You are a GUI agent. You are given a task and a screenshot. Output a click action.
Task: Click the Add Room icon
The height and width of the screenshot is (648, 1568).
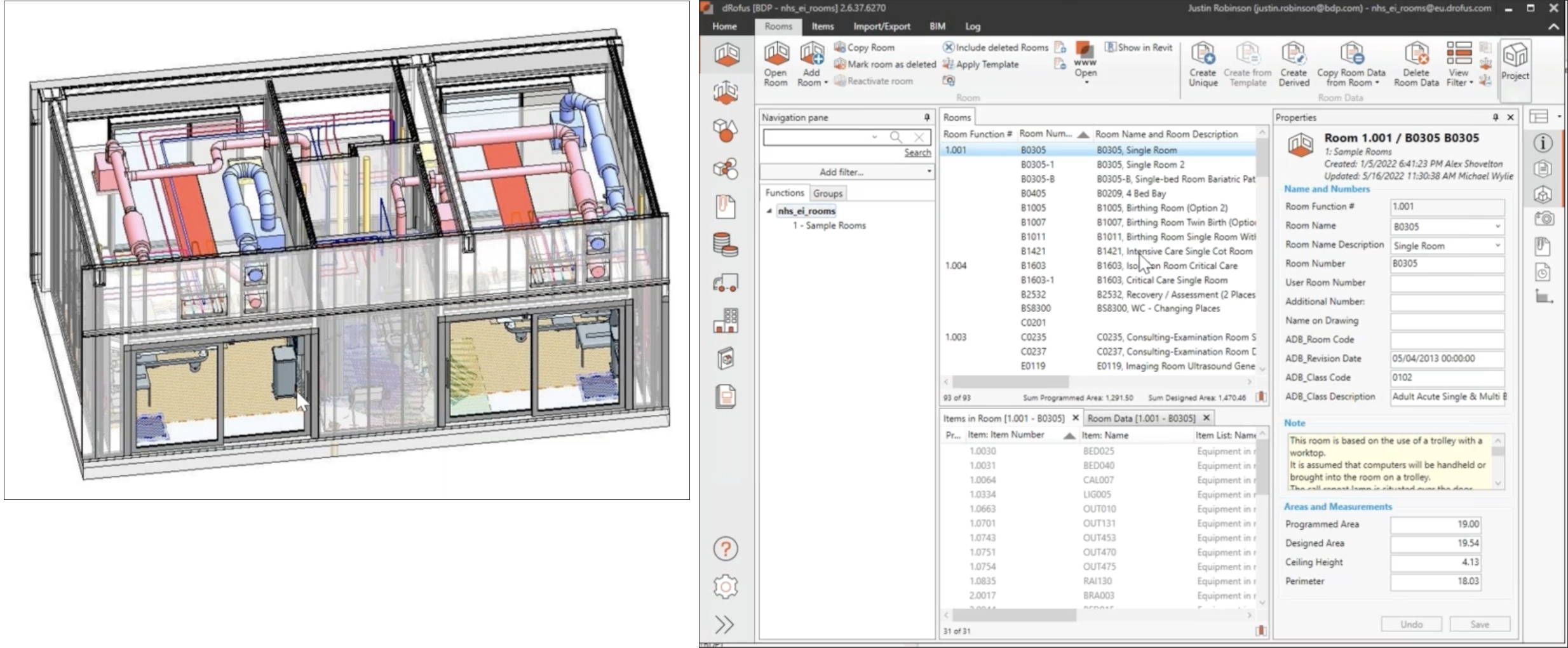pos(811,64)
